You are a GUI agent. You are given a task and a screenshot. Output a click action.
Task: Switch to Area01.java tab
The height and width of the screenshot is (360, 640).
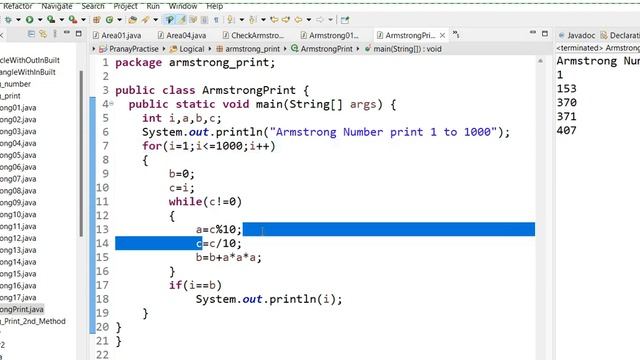click(x=117, y=36)
